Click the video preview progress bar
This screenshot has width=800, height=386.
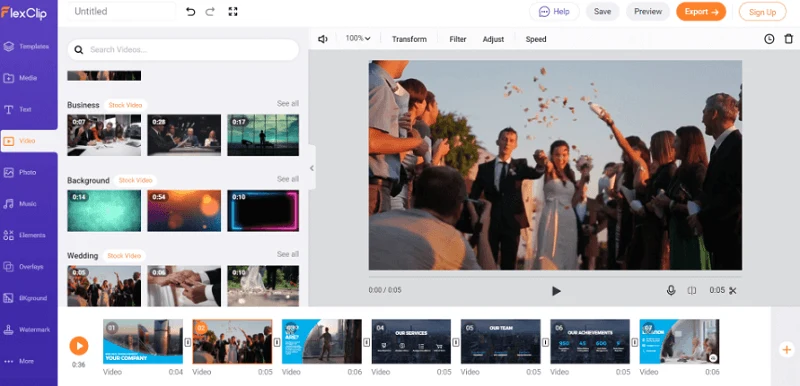(555, 276)
